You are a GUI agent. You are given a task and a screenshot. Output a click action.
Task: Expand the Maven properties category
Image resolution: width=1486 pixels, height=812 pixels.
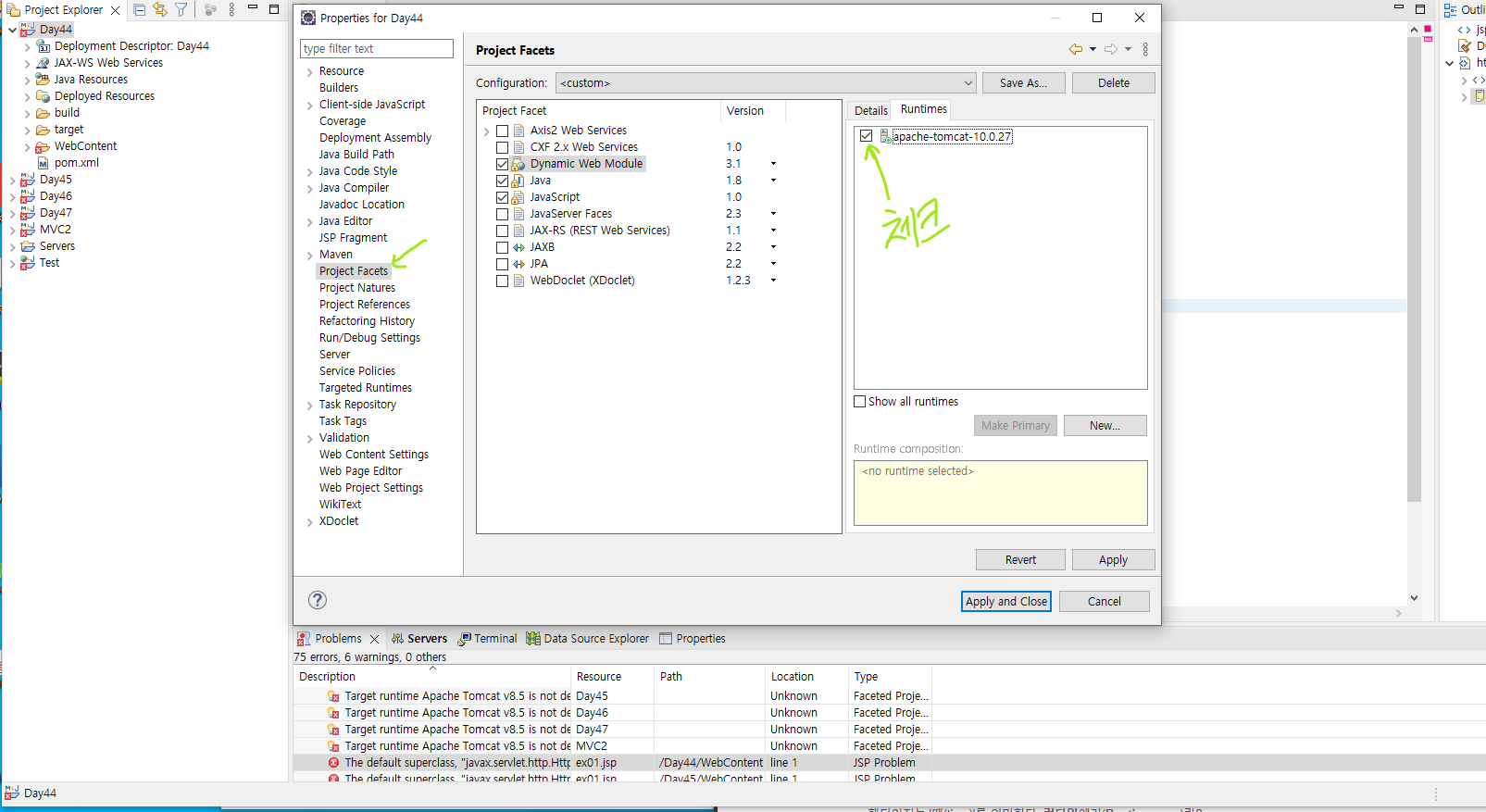[309, 256]
